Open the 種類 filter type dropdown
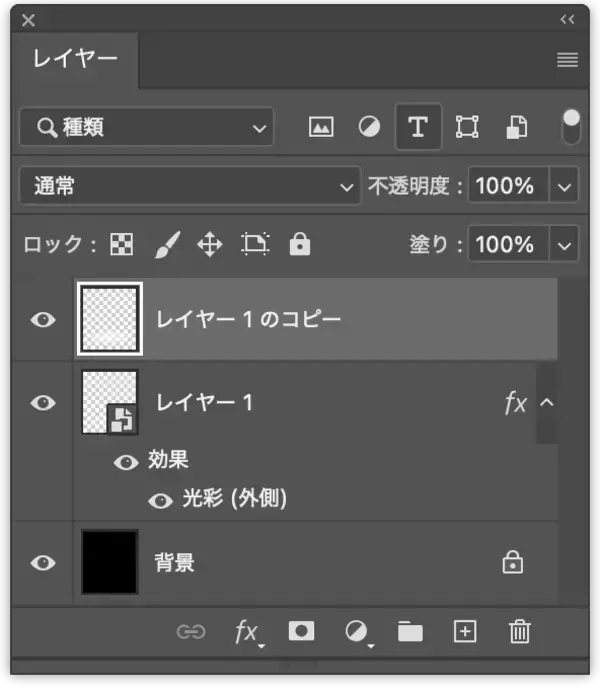 pos(146,127)
